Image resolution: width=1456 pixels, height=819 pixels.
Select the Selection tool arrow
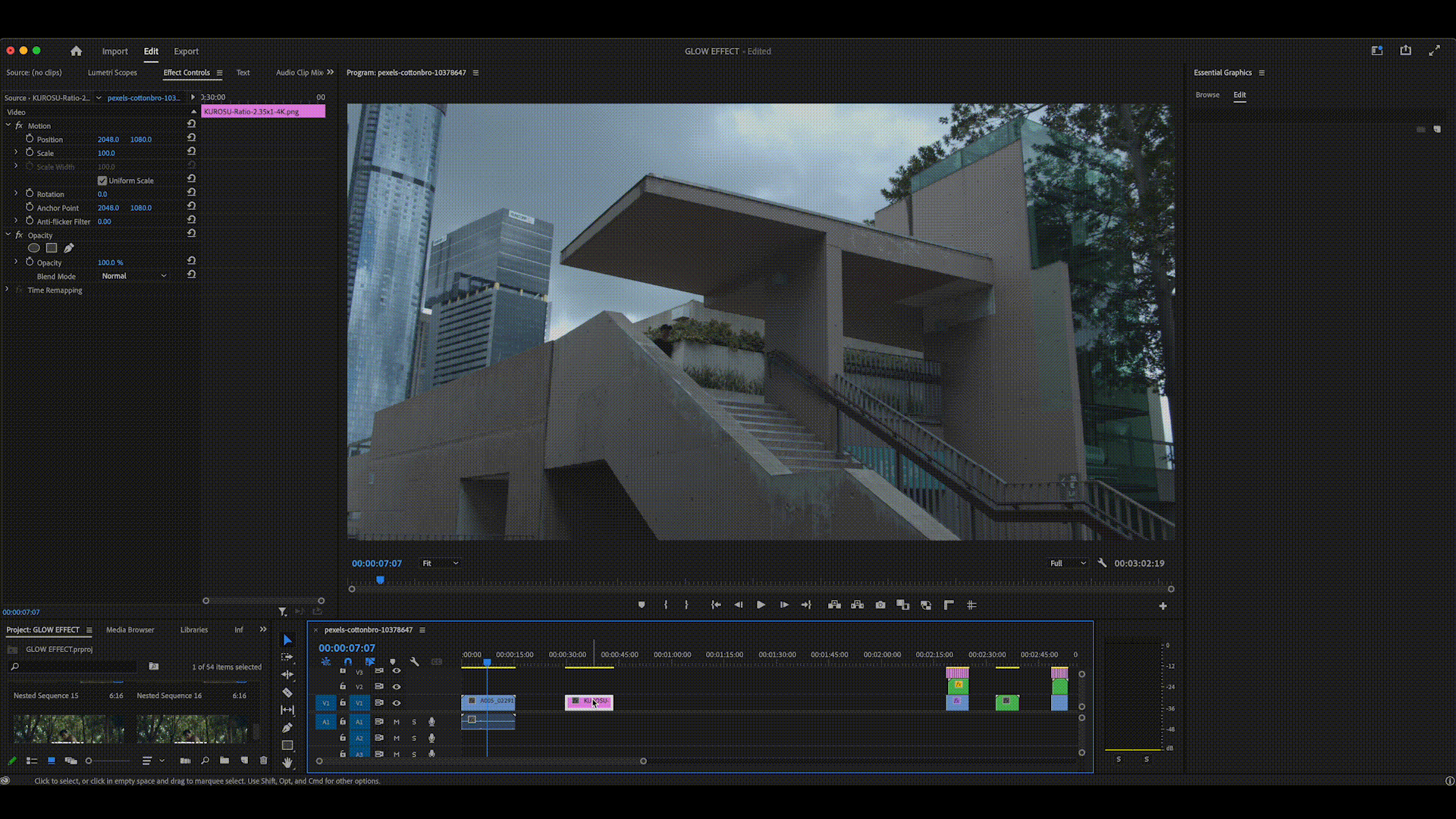click(287, 640)
